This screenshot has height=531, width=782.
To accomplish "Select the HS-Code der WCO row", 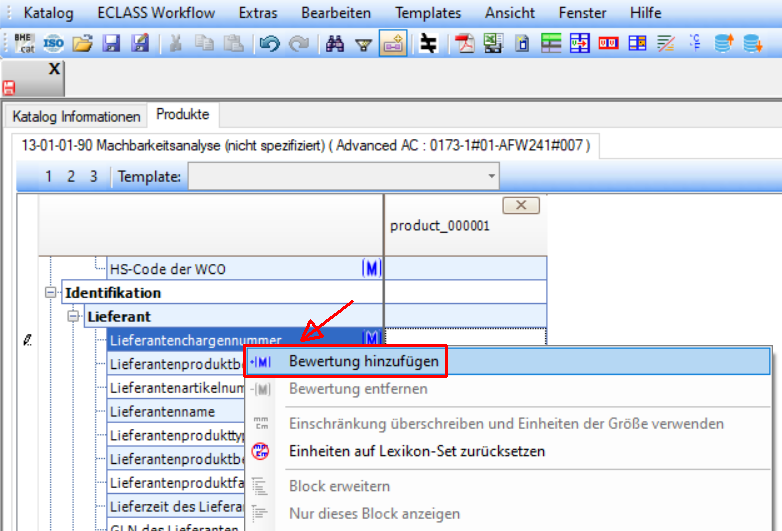I will [x=245, y=269].
